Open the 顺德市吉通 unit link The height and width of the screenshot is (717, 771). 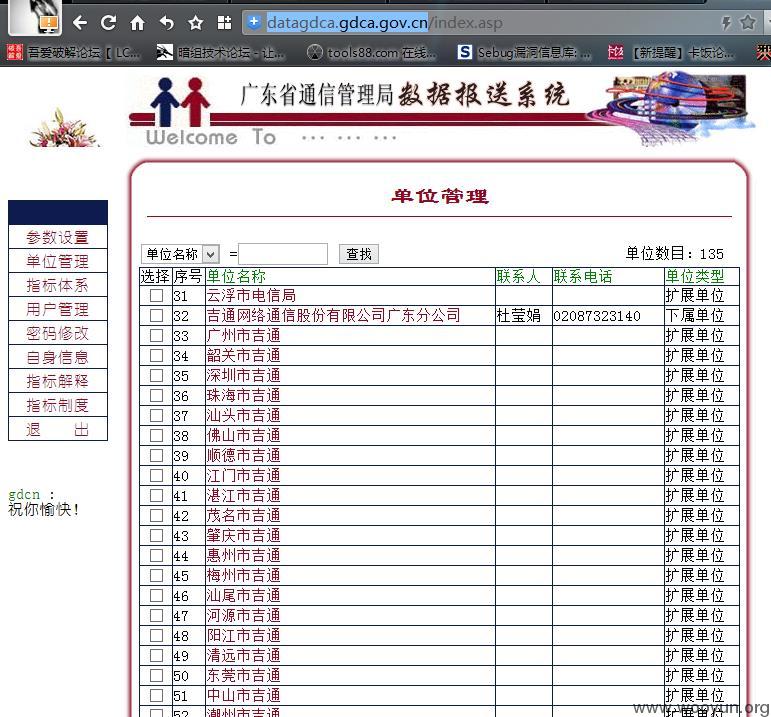click(x=243, y=455)
